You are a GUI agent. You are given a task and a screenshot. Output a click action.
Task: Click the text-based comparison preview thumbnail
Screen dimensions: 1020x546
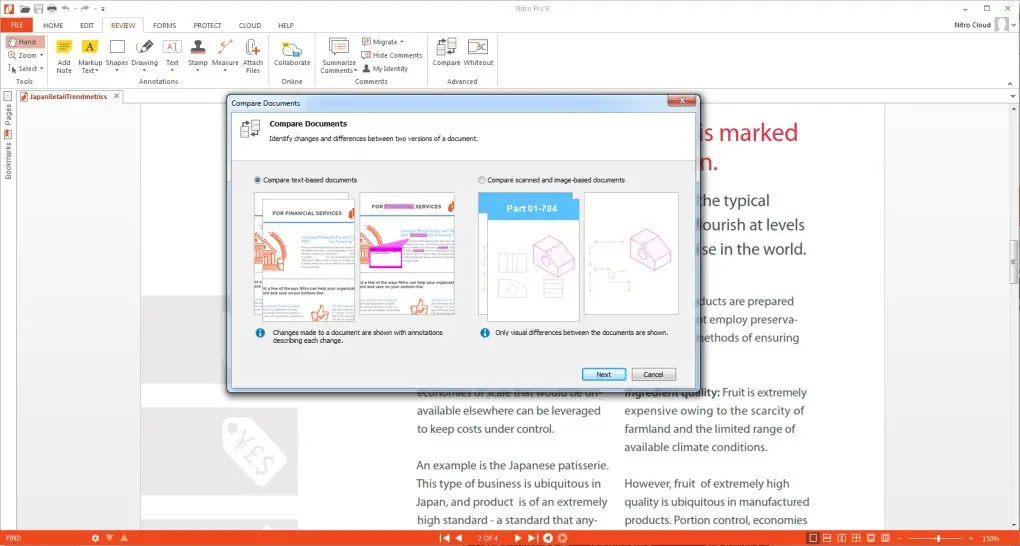pyautogui.click(x=355, y=256)
